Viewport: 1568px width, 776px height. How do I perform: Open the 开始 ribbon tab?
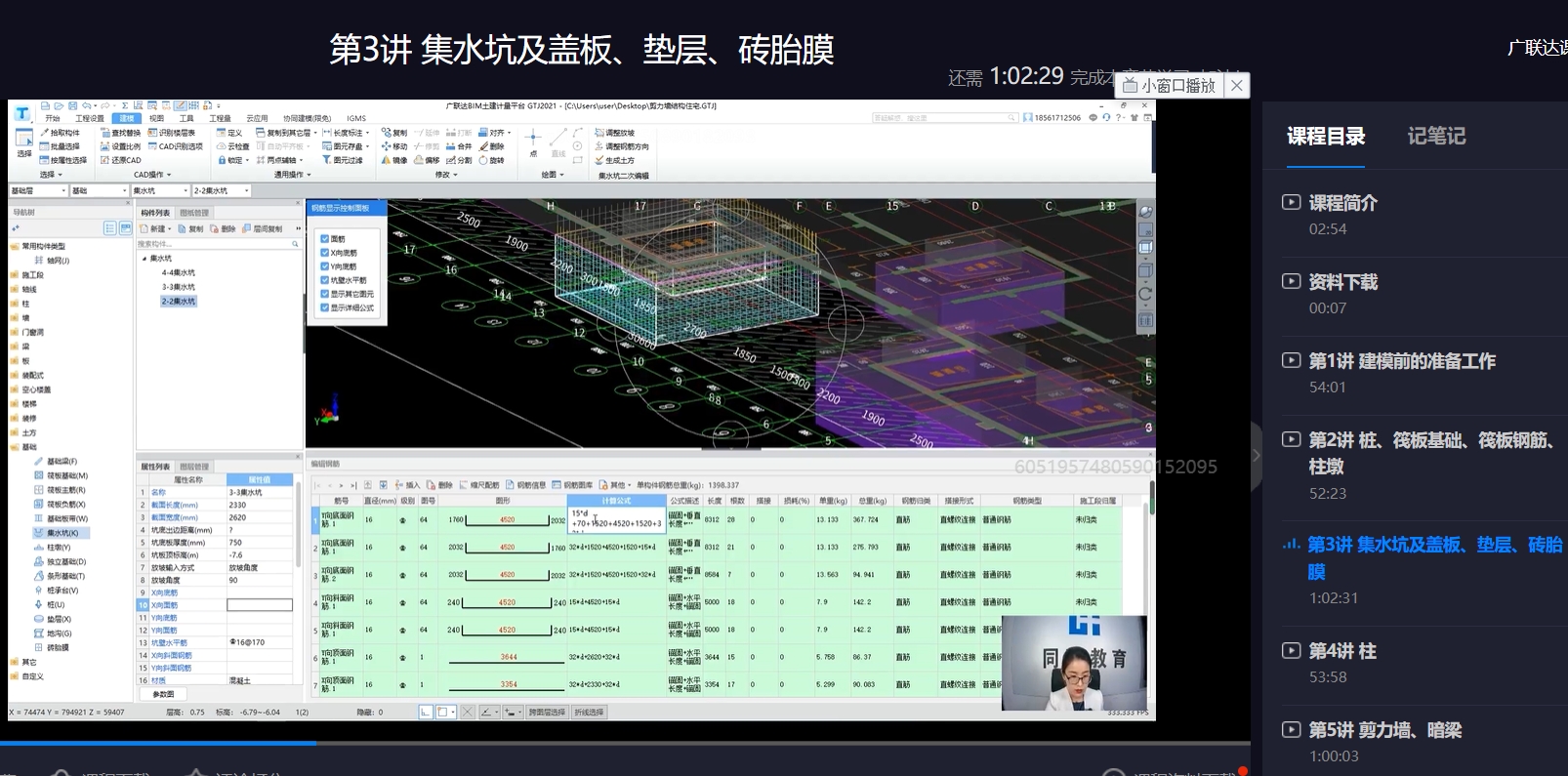(53, 118)
